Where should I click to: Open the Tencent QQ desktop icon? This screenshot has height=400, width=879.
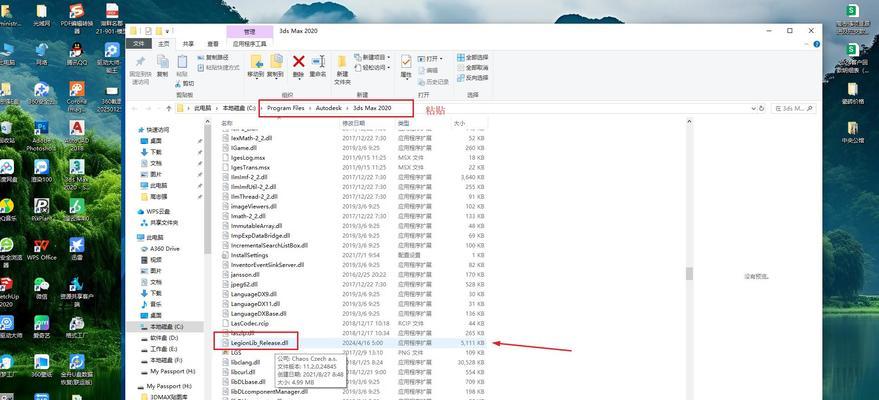[x=77, y=54]
